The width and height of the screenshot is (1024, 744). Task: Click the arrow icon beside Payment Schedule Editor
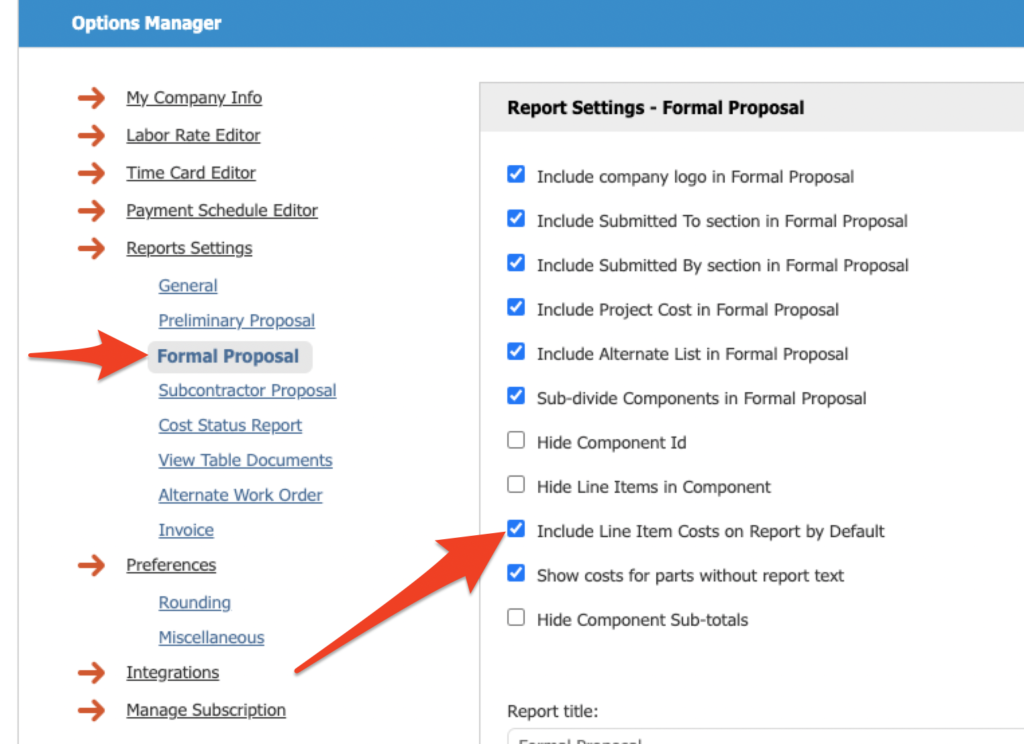point(91,210)
